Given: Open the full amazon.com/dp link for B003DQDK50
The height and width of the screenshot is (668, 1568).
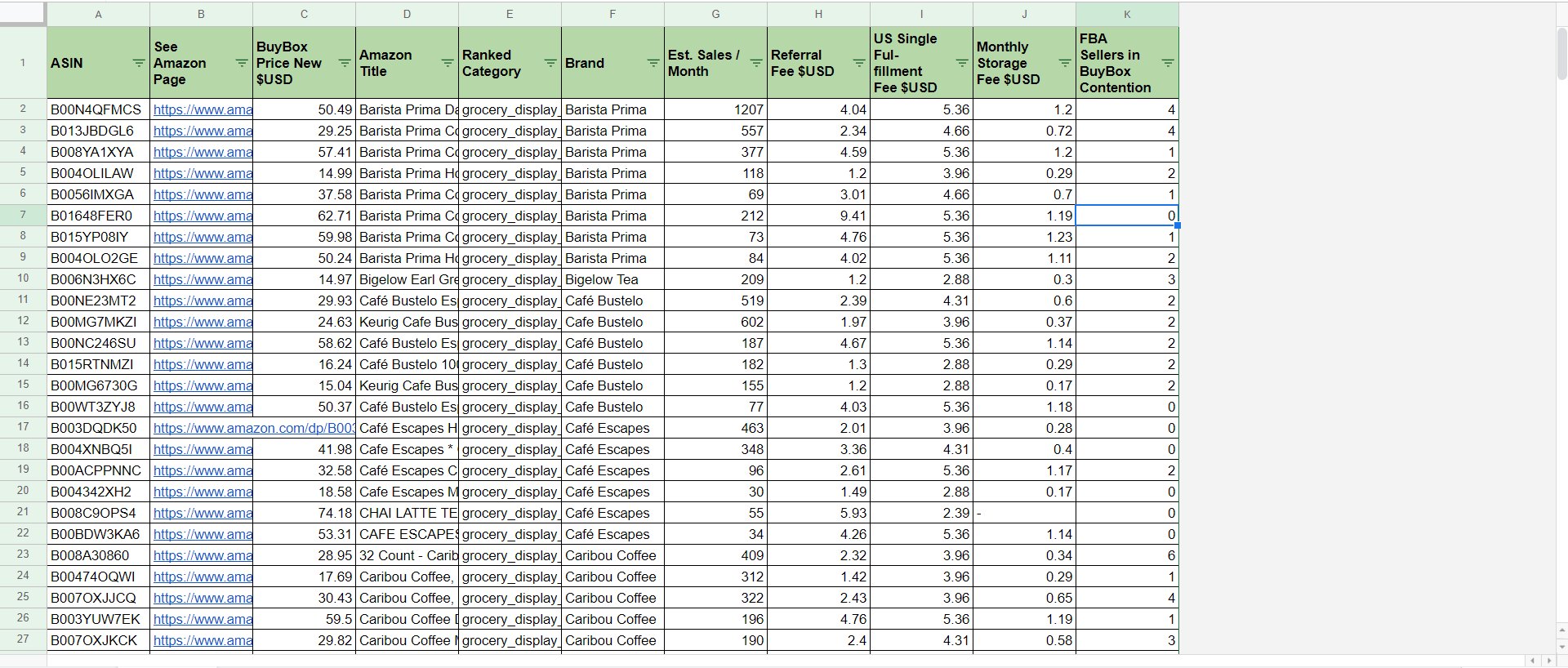Looking at the screenshot, I should coord(254,428).
